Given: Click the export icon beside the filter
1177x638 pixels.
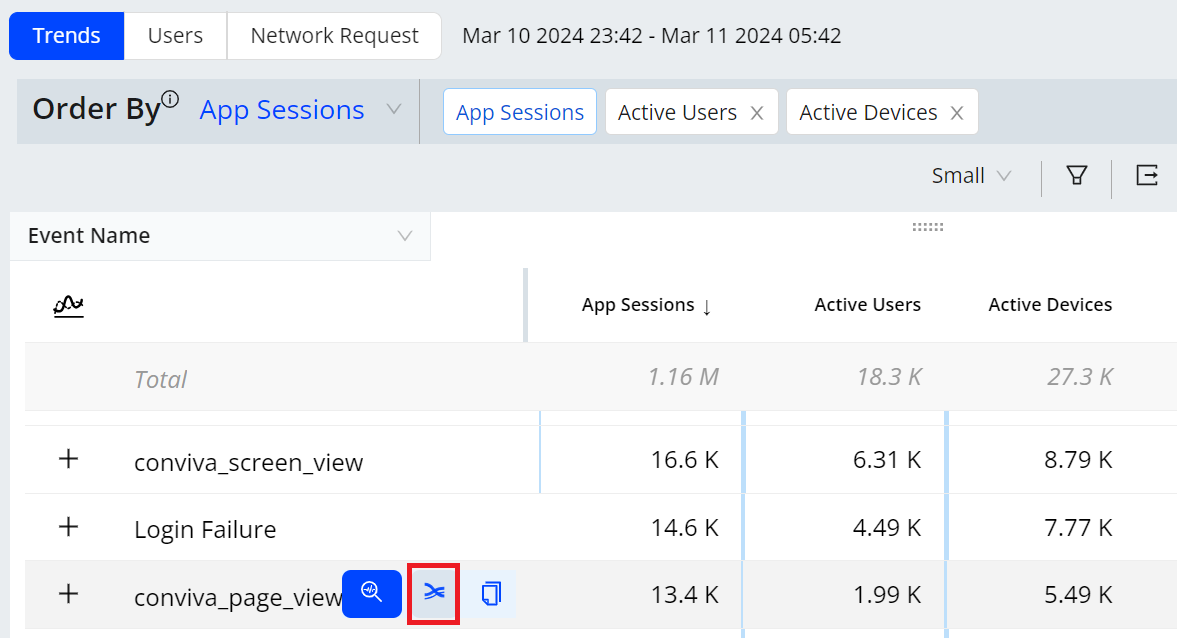Looking at the screenshot, I should coord(1147,176).
